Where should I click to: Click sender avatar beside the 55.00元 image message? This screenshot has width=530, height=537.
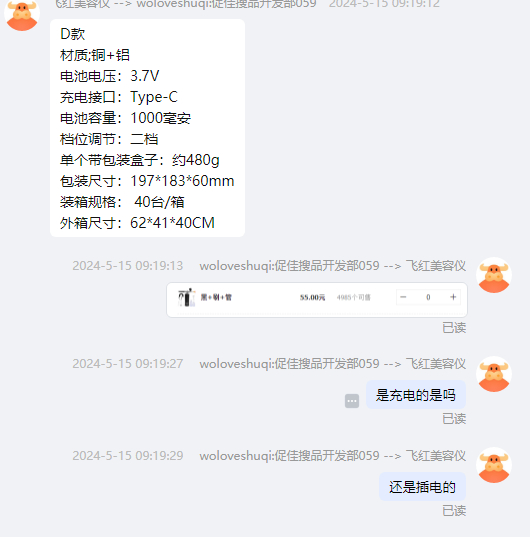(494, 275)
